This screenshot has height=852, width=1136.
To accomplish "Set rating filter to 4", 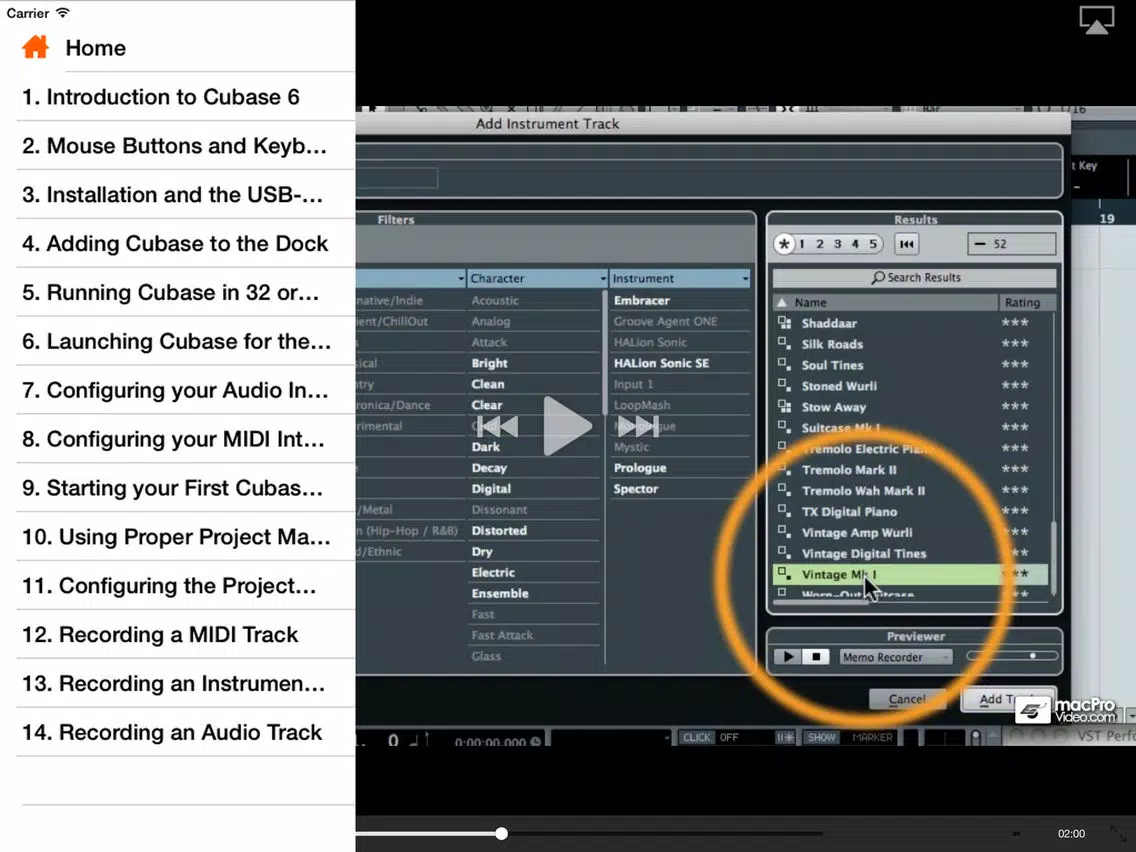I will 855,244.
